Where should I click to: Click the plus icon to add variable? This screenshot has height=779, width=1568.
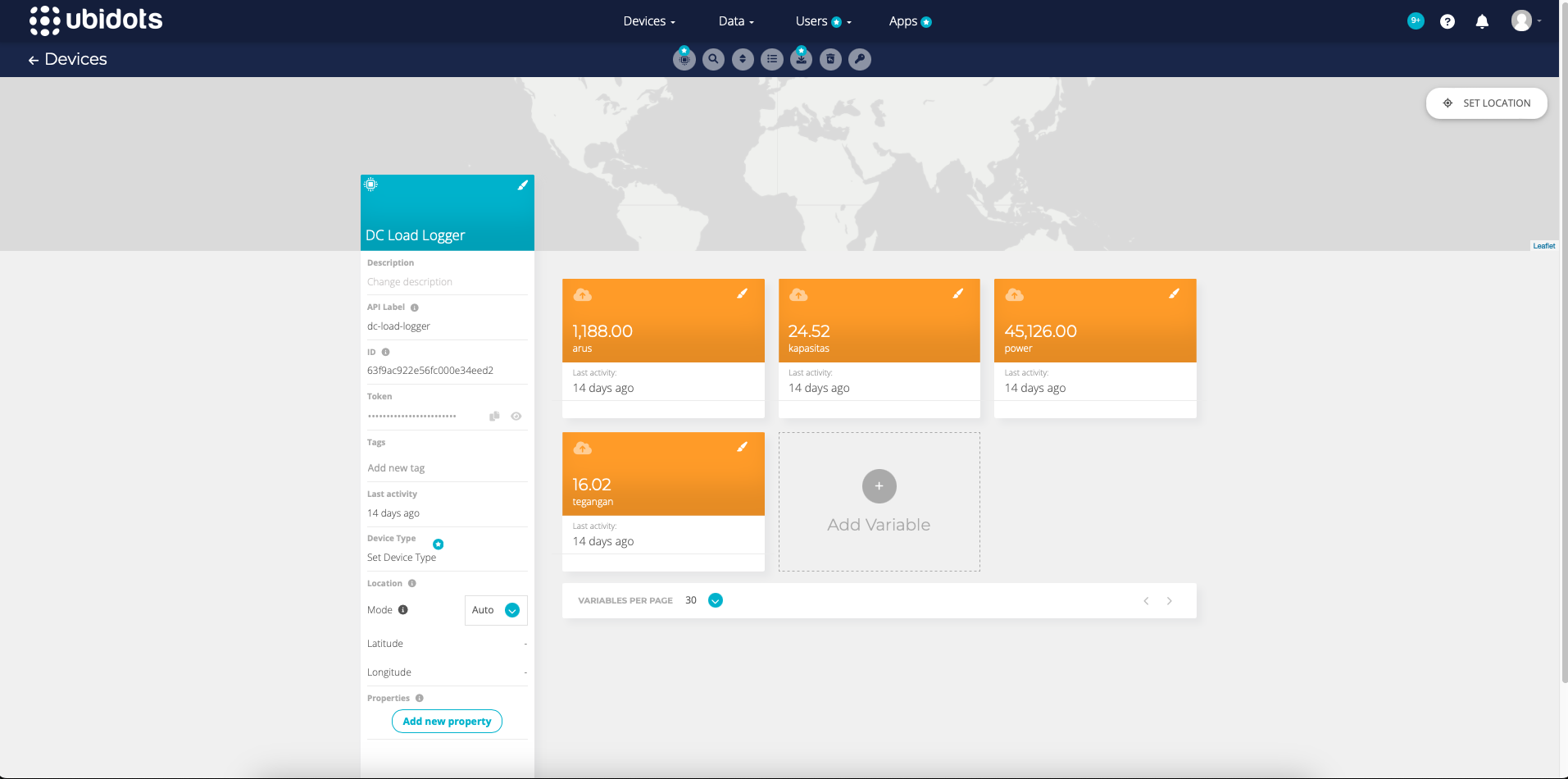click(879, 486)
